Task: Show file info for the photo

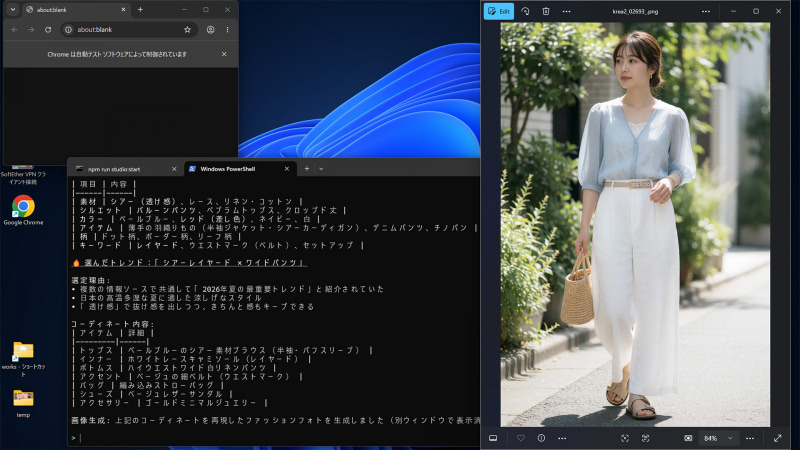Action: click(541, 438)
